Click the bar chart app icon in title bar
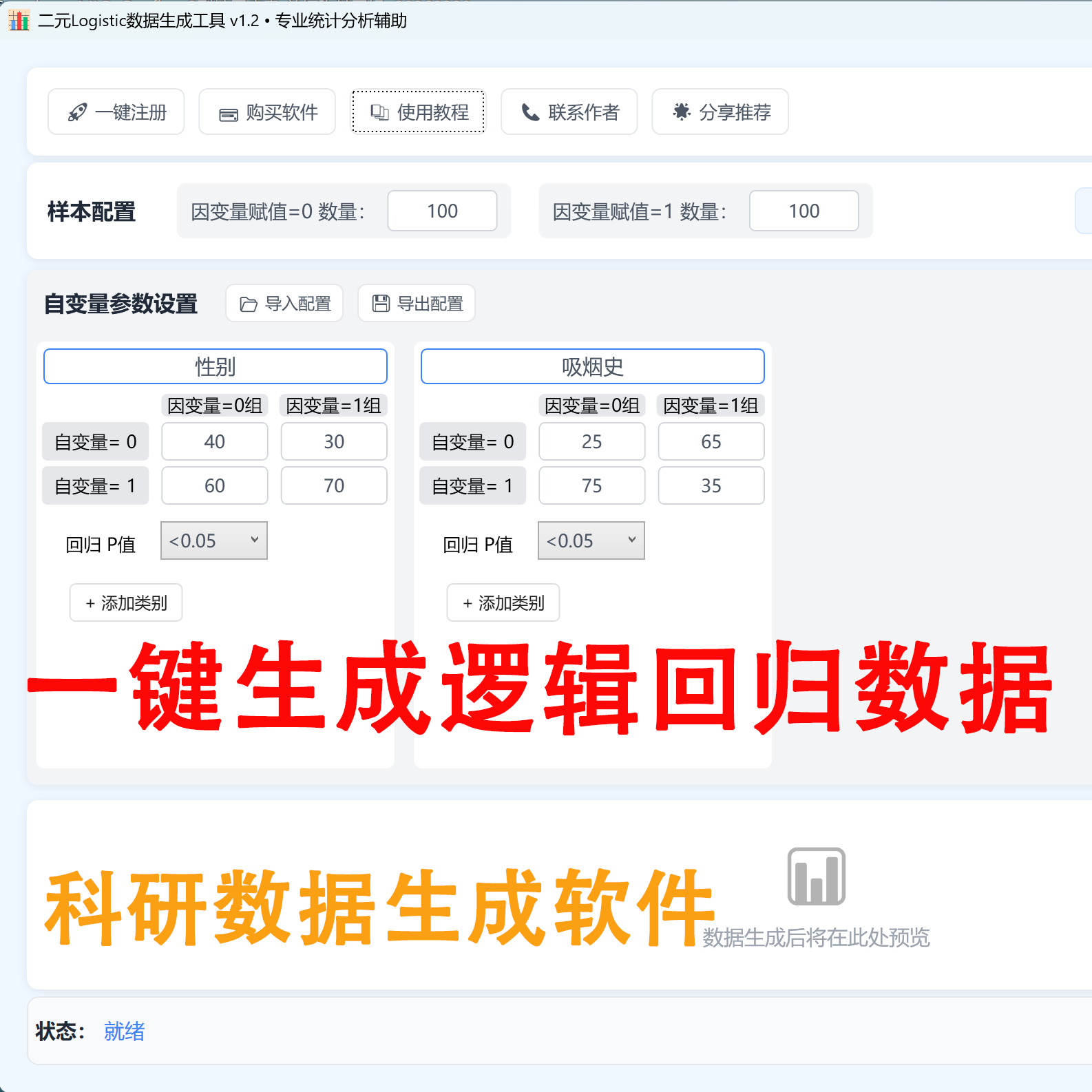Viewport: 1092px width, 1092px height. pos(19,21)
